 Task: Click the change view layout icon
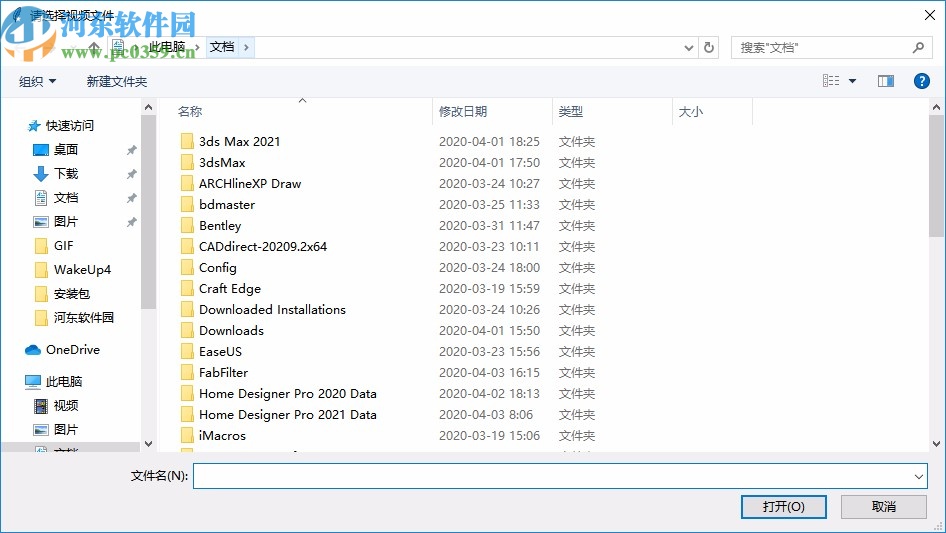[x=831, y=81]
